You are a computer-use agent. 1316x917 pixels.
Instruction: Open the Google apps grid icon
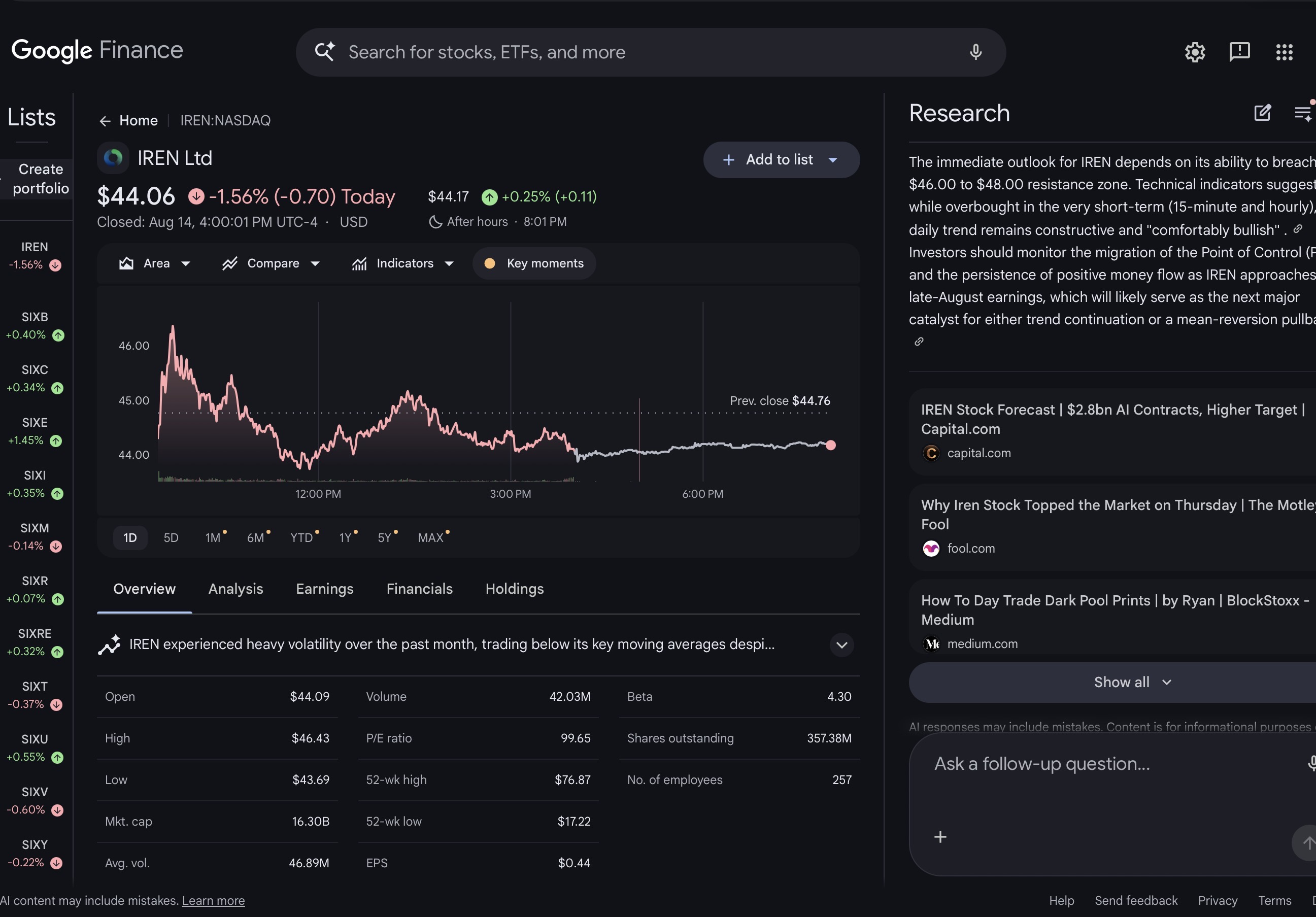pos(1284,52)
